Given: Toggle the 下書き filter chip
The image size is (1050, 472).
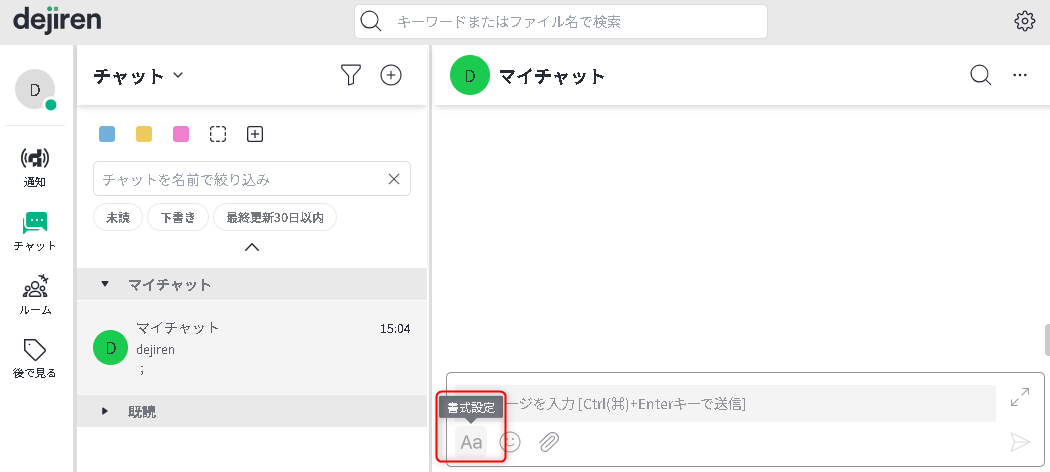Looking at the screenshot, I should pyautogui.click(x=178, y=217).
